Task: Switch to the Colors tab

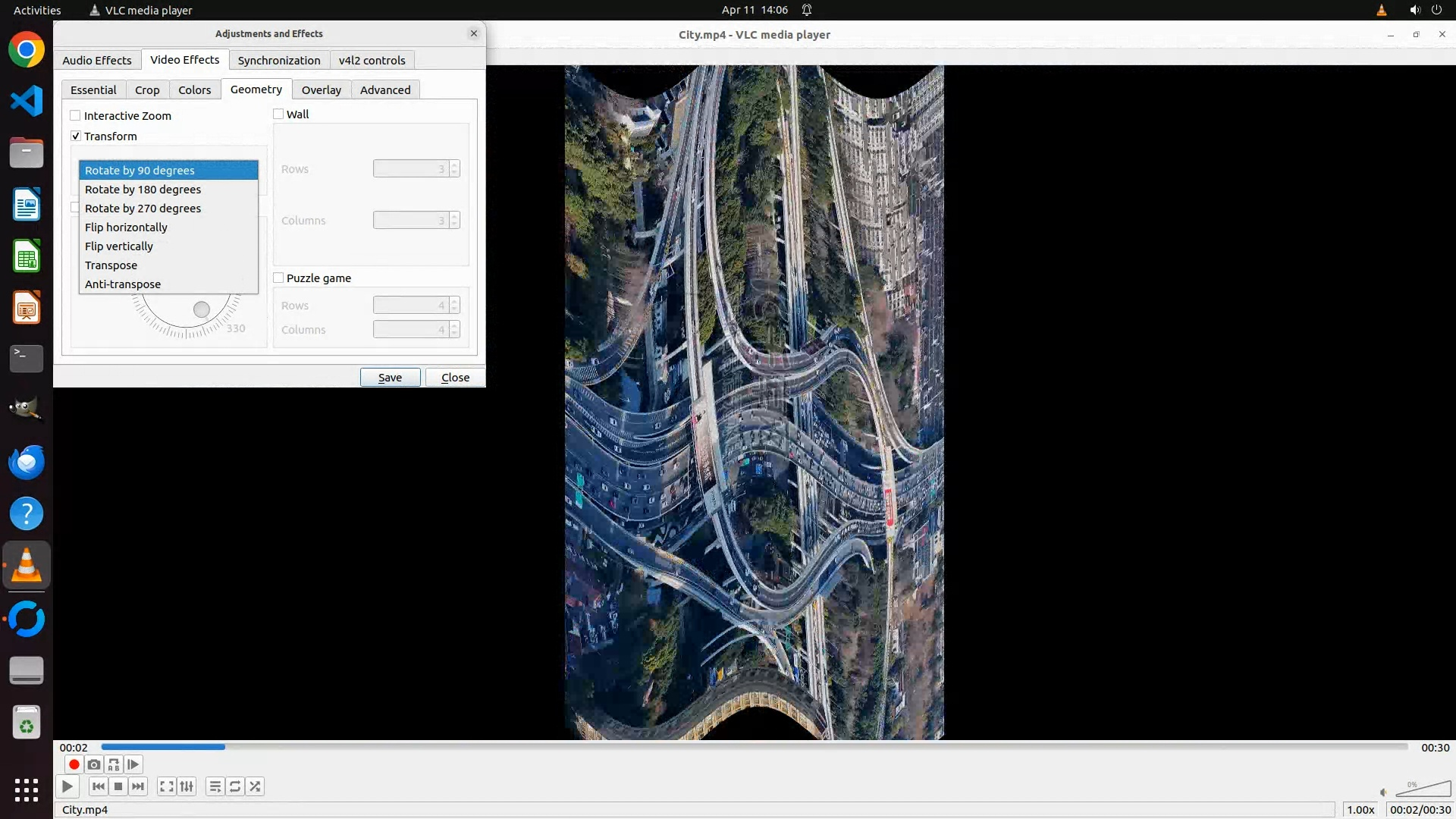Action: point(194,89)
